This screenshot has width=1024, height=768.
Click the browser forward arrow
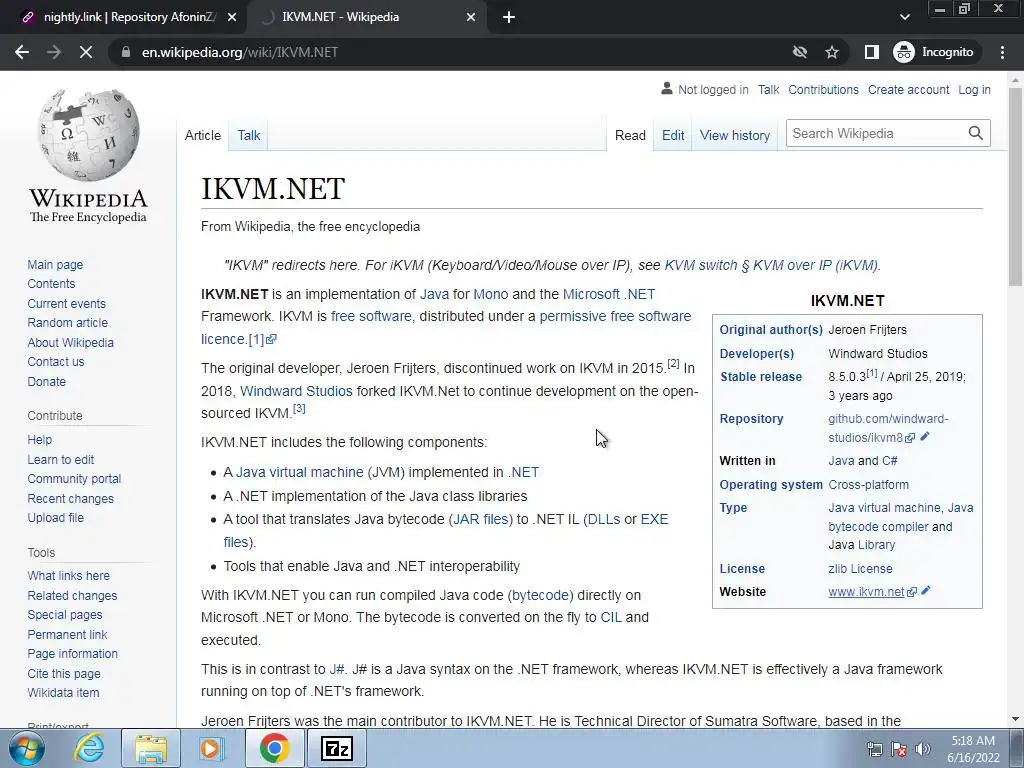[54, 52]
